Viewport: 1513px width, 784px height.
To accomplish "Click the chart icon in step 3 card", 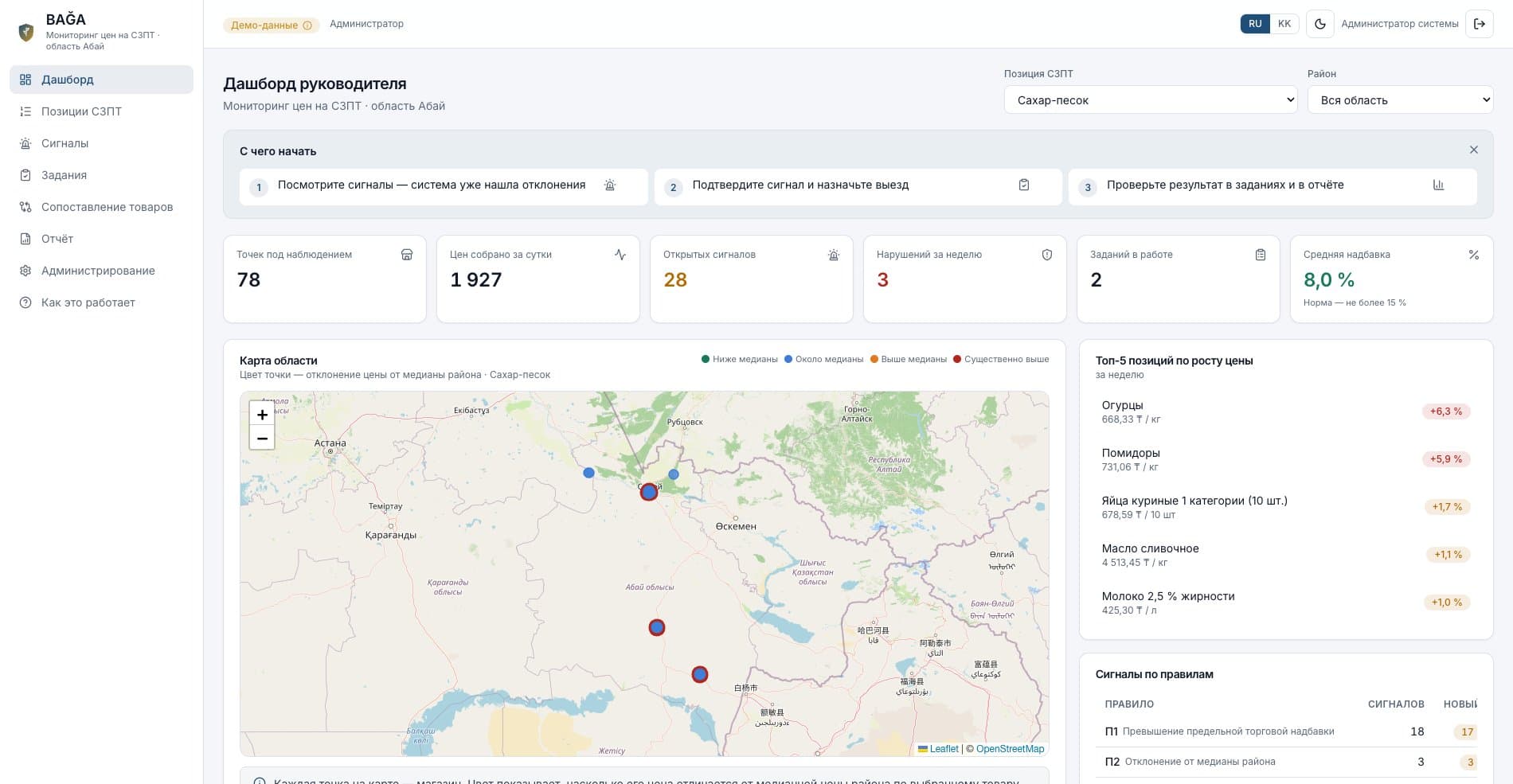I will tap(1438, 185).
